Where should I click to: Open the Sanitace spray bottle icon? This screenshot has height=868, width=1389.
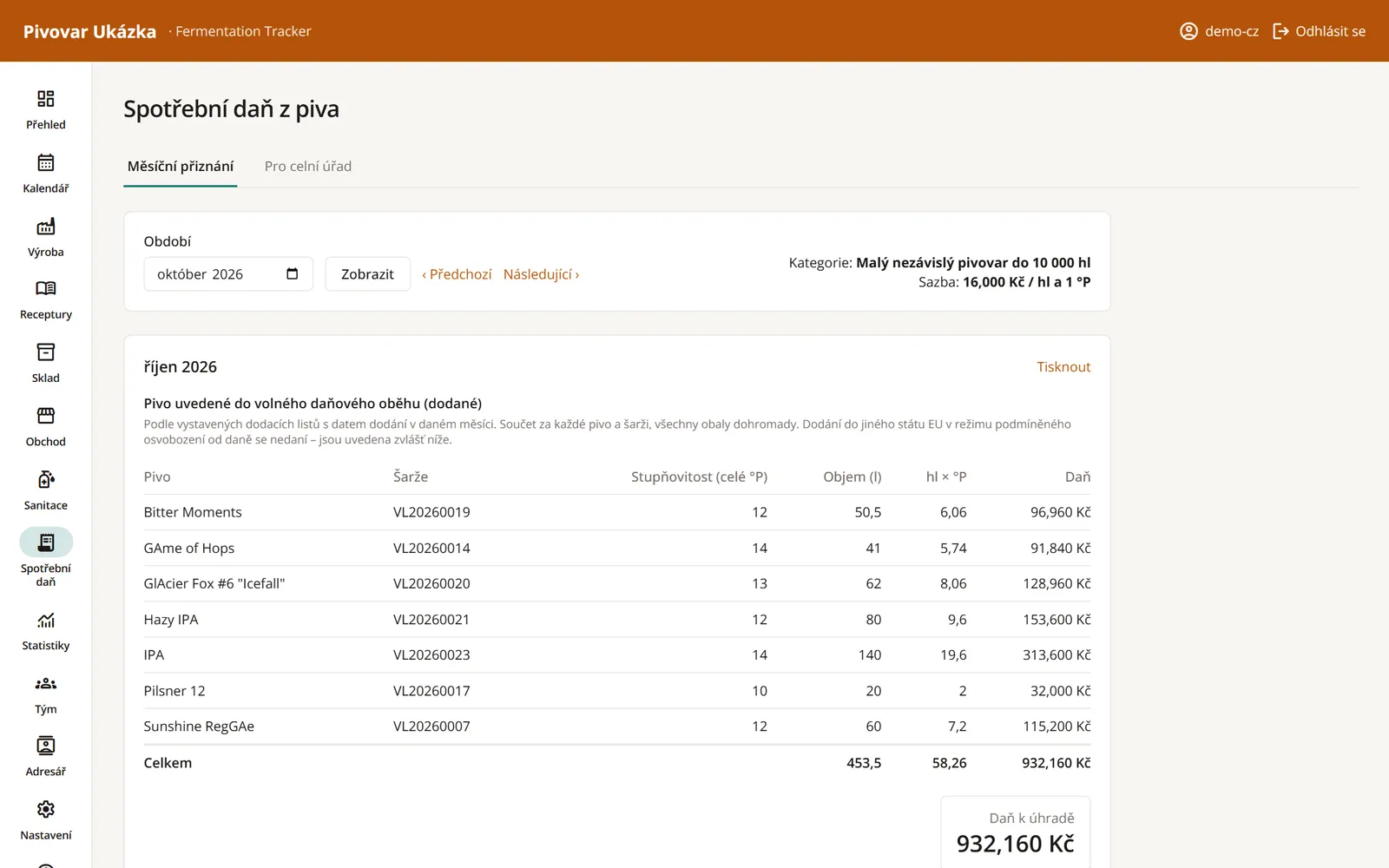[46, 479]
